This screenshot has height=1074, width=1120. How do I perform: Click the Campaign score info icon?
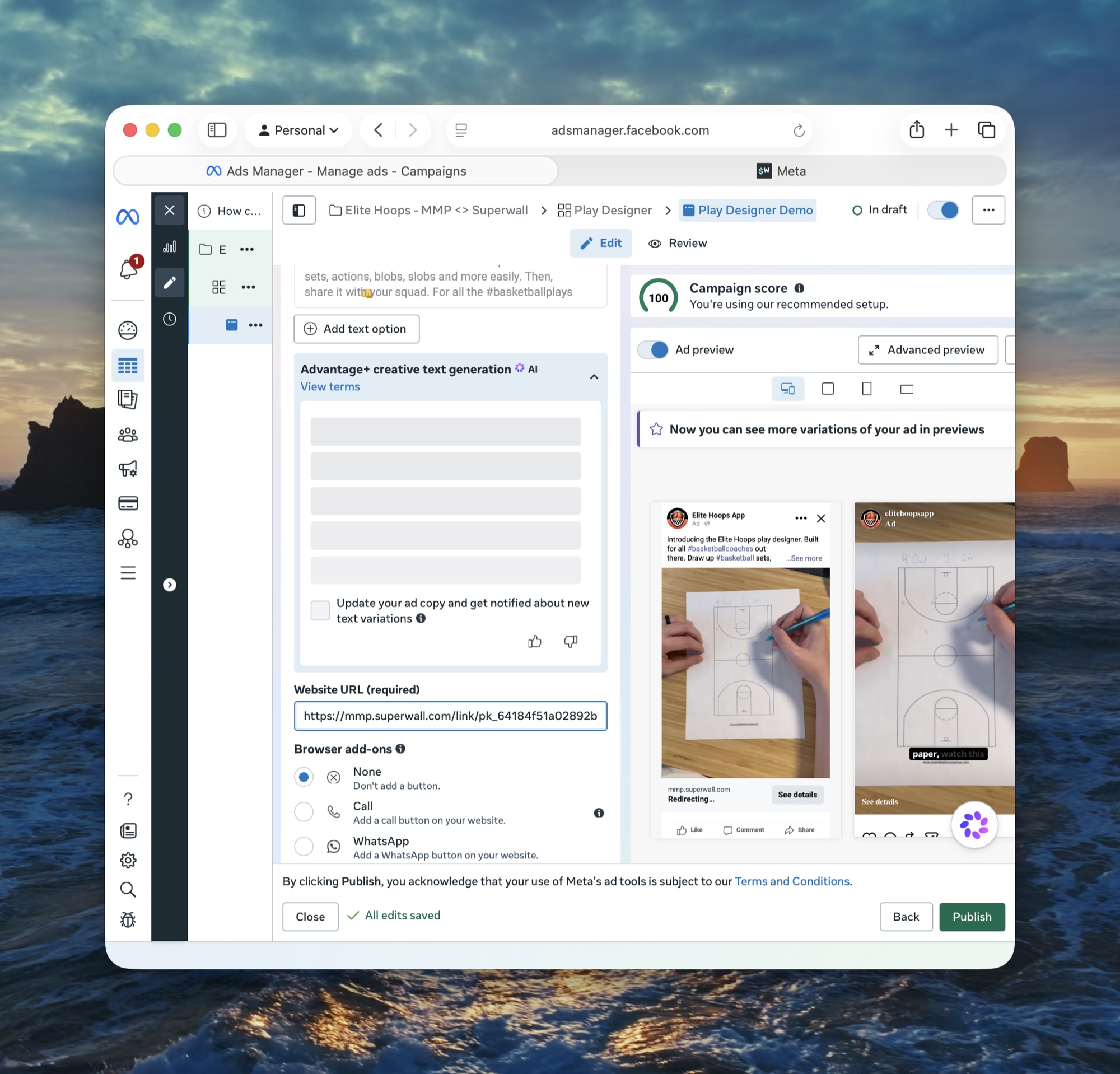pos(800,288)
